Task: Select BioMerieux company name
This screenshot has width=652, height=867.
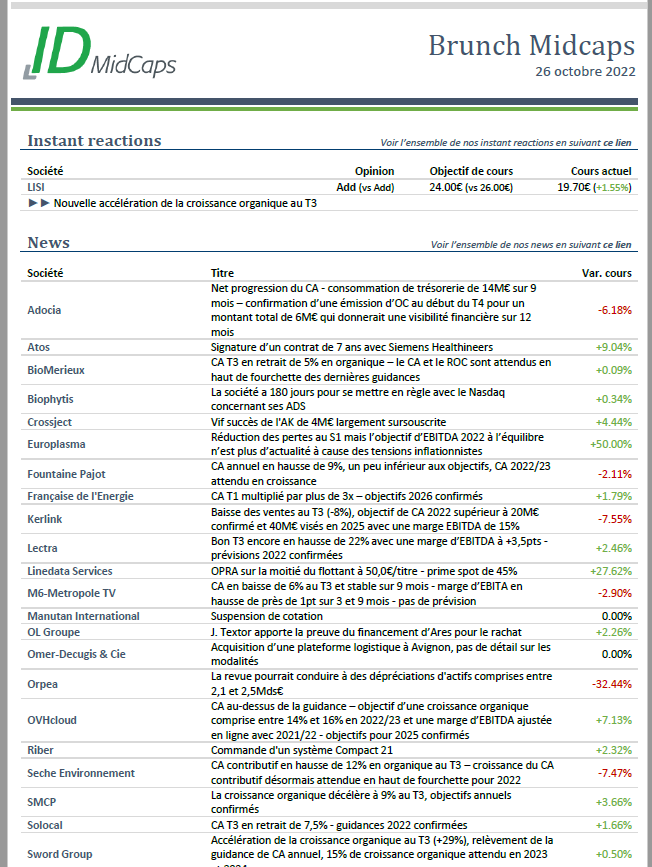Action: 56,370
